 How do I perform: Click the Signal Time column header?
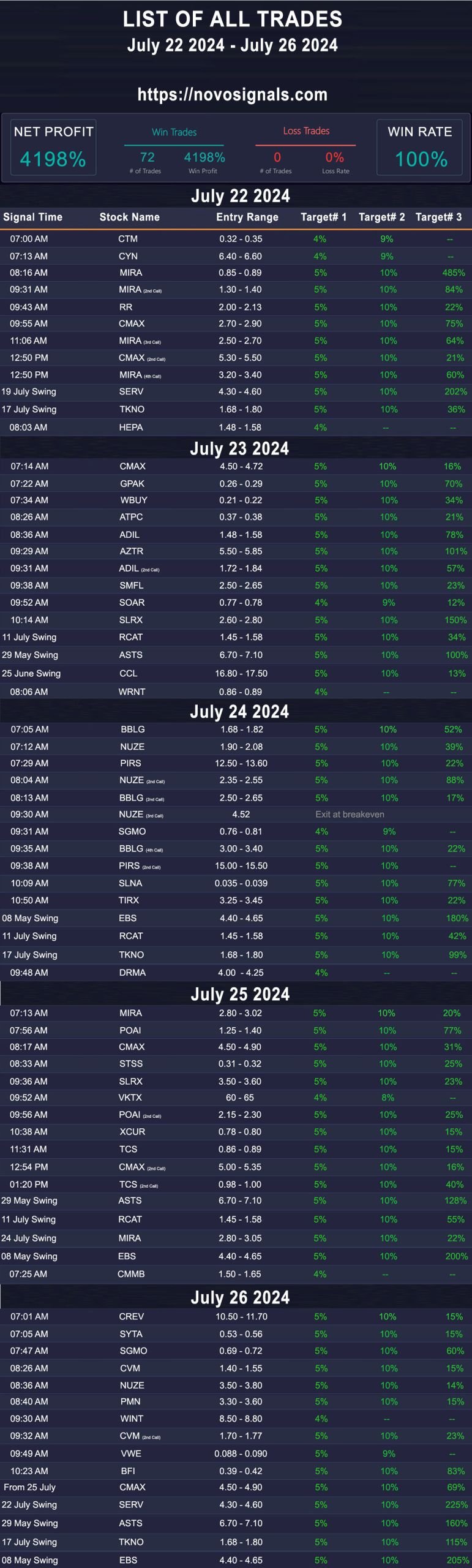click(32, 217)
